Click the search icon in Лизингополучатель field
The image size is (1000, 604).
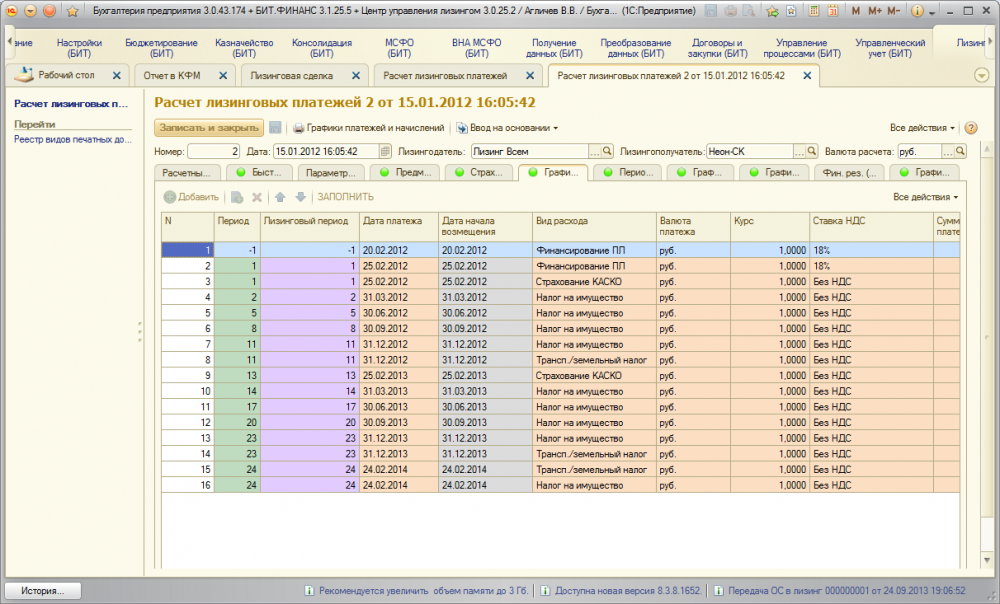(811, 151)
